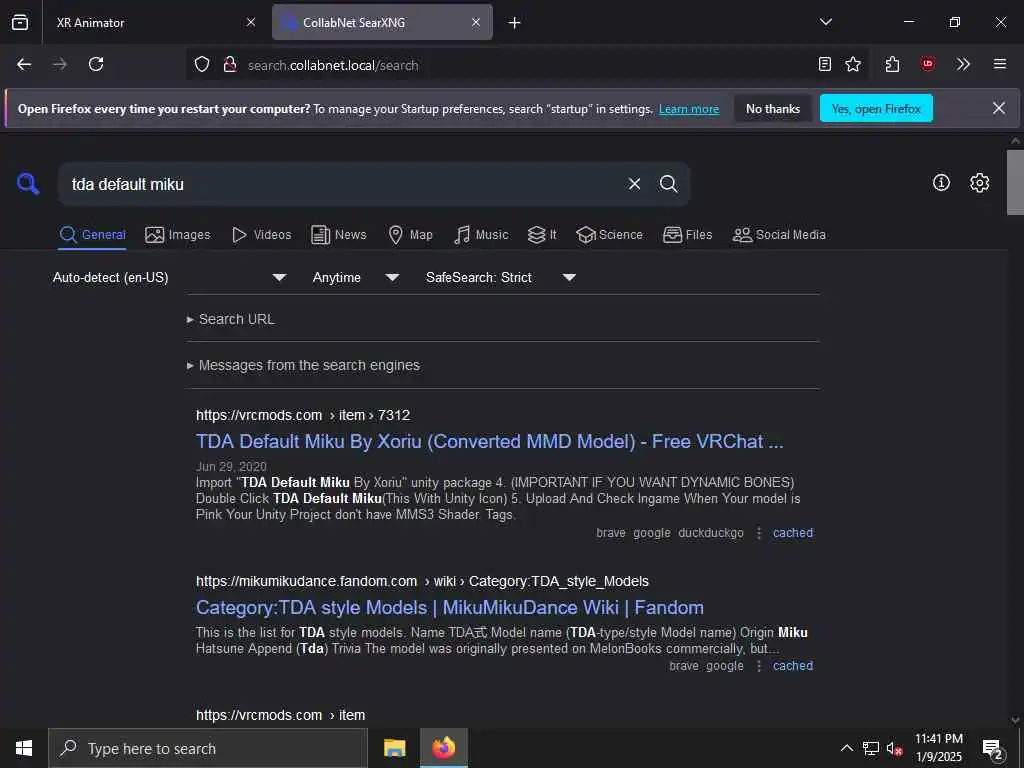Open the News search category
Viewport: 1024px width, 768px height.
coord(339,235)
